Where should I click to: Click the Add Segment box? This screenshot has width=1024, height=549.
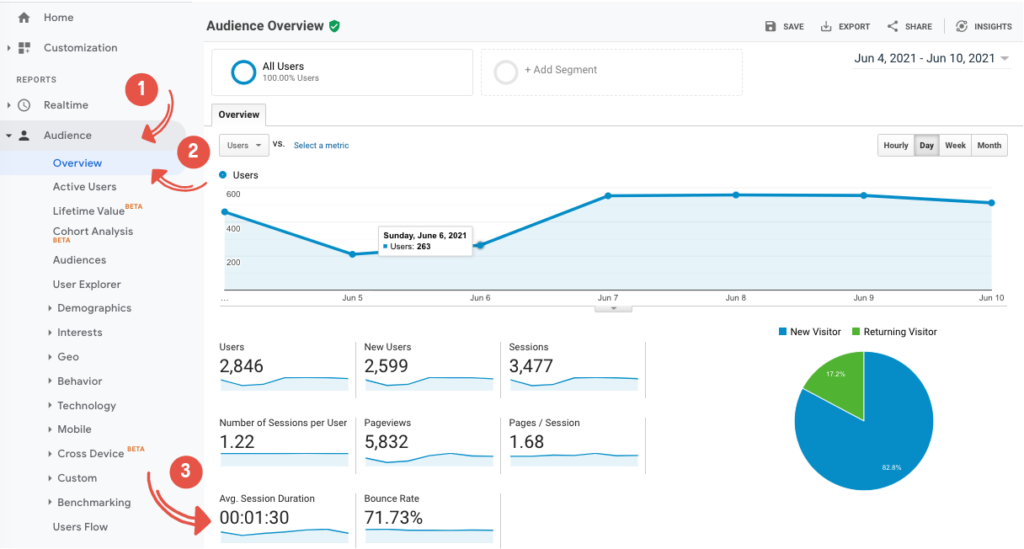(611, 71)
